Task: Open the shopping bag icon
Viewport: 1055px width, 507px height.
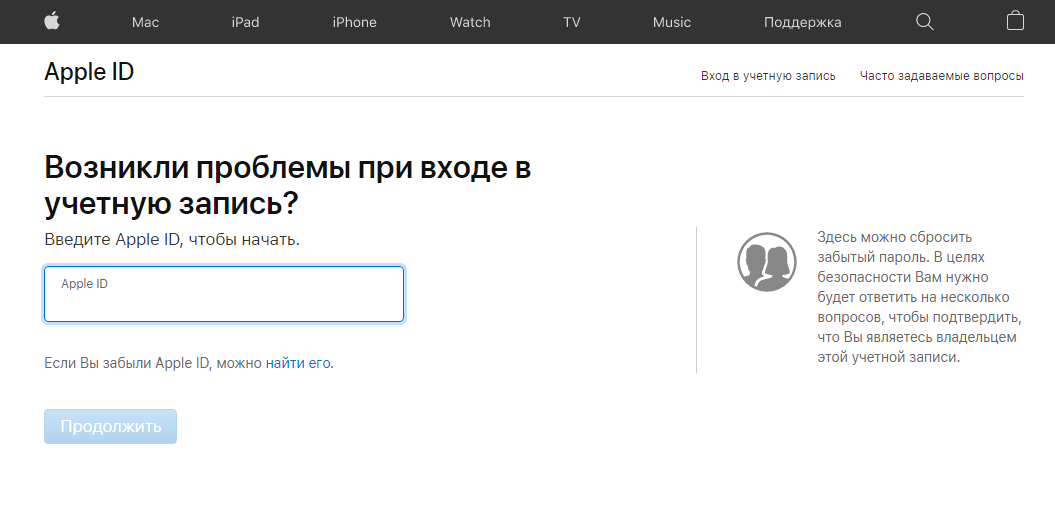Action: (x=1015, y=22)
